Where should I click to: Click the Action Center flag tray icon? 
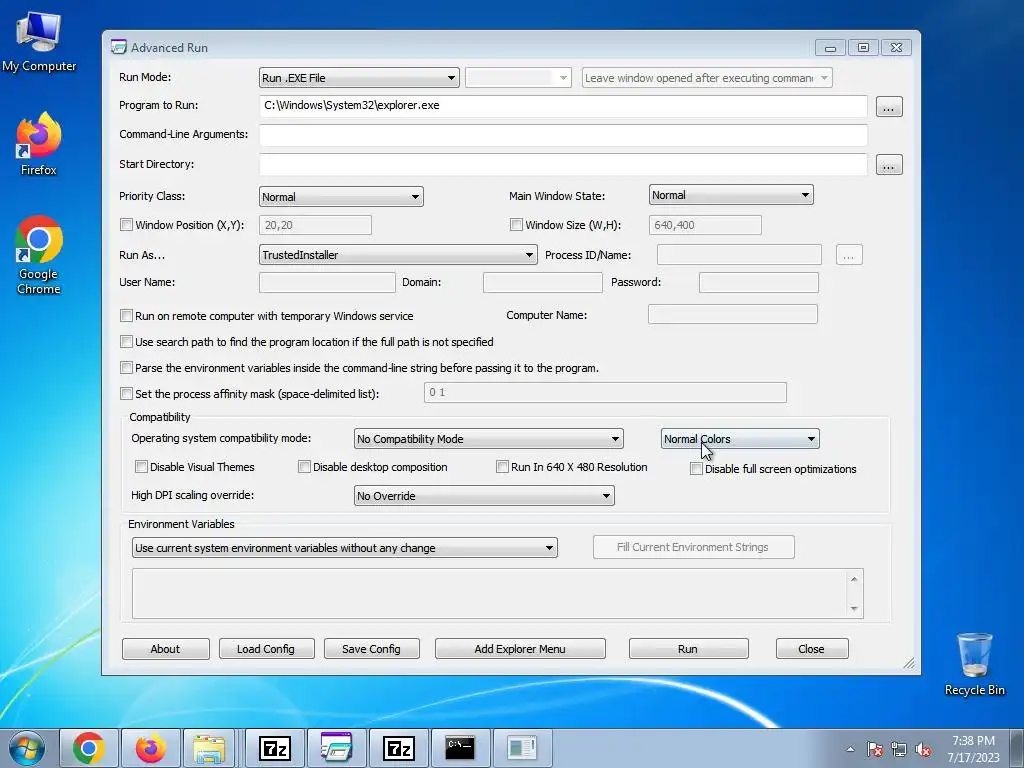click(x=875, y=749)
